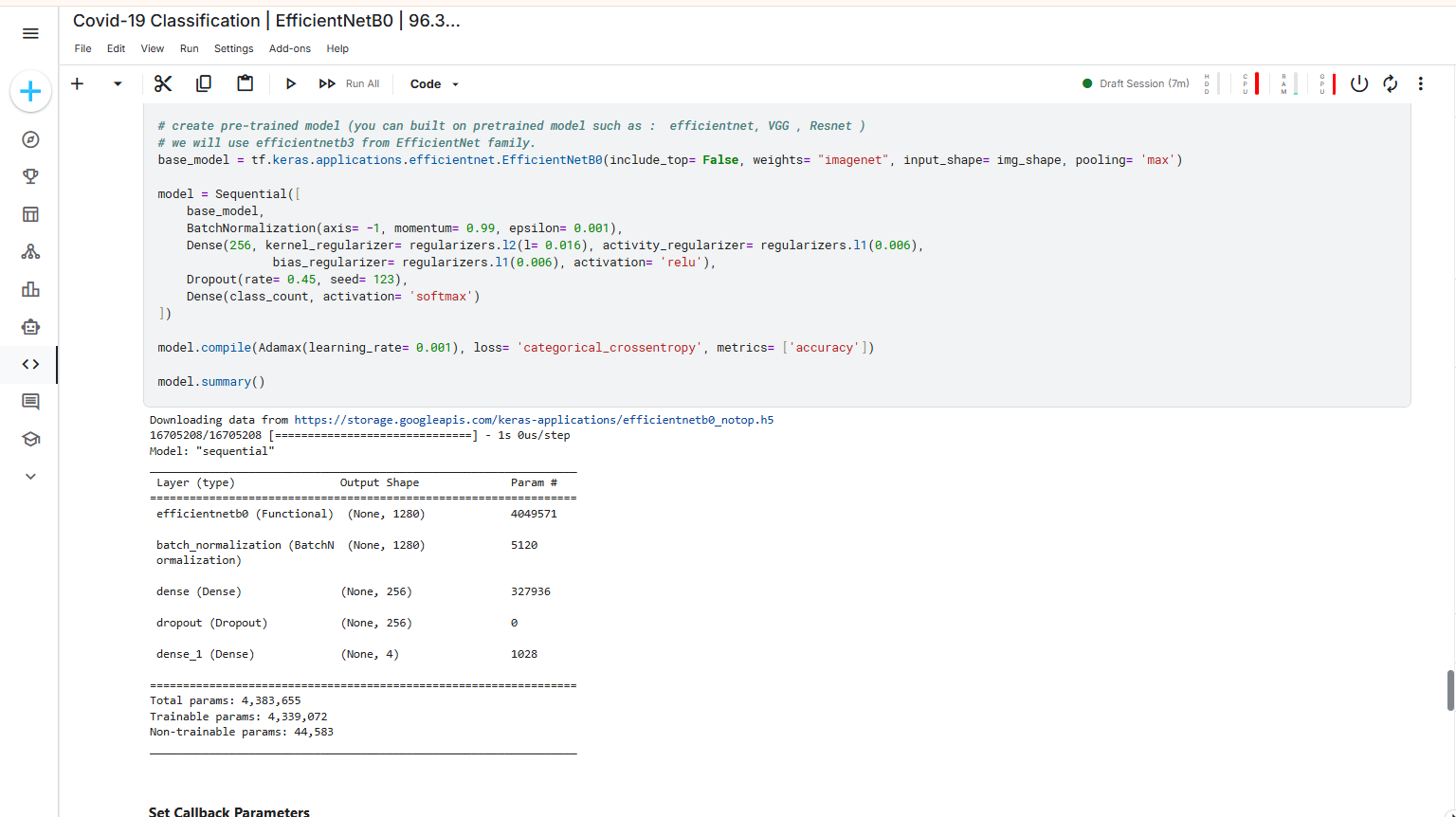Screen dimensions: 1456x817
Task: Click the Run All button
Action: pyautogui.click(x=349, y=83)
